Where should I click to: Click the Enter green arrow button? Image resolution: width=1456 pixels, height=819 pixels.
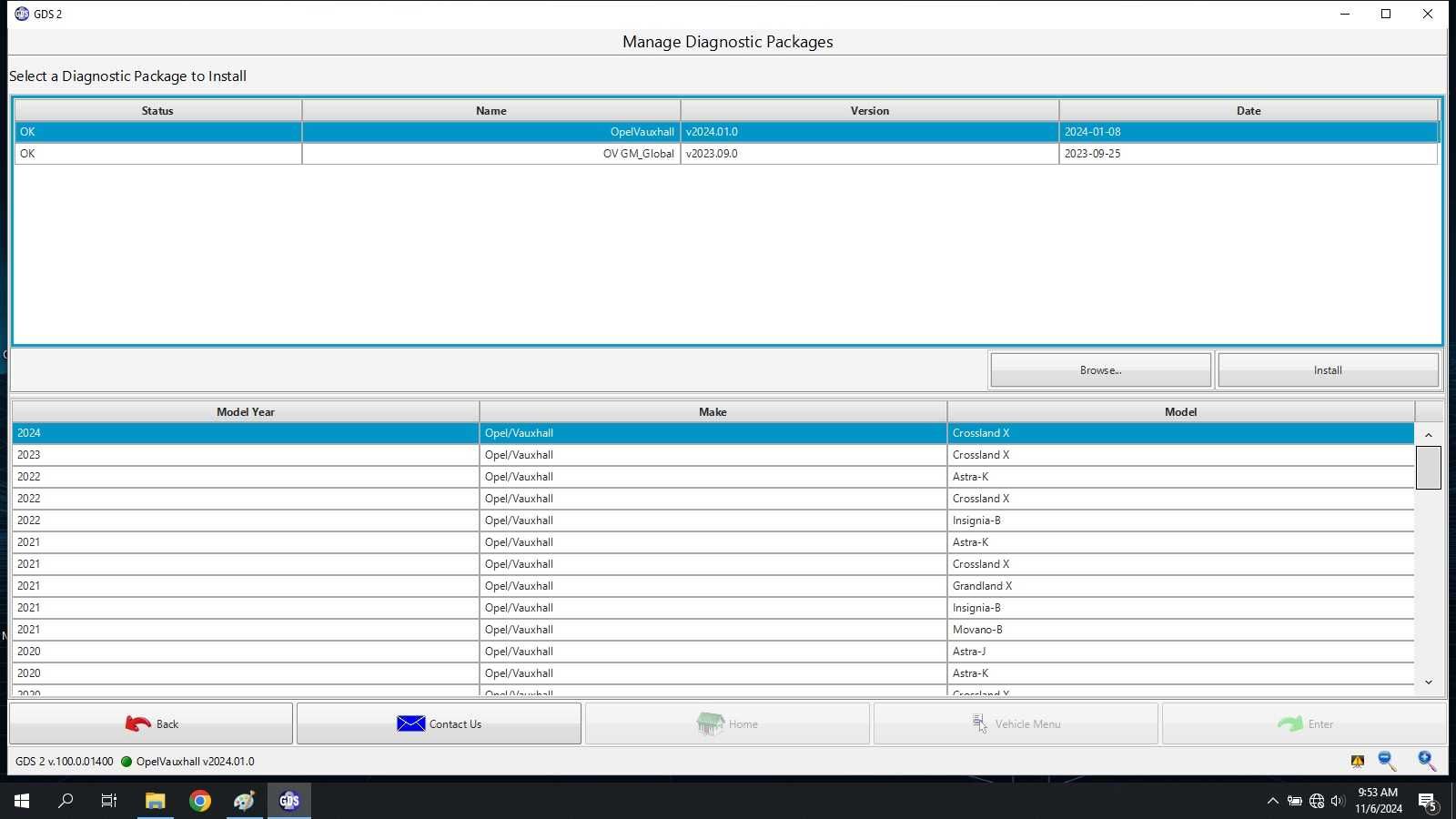point(1304,723)
